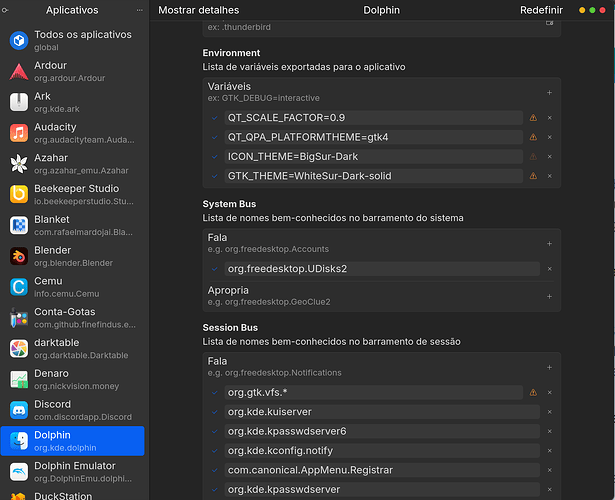Click the Dolphin Finder-style icon
Image resolution: width=615 pixels, height=500 pixels.
(x=19, y=441)
